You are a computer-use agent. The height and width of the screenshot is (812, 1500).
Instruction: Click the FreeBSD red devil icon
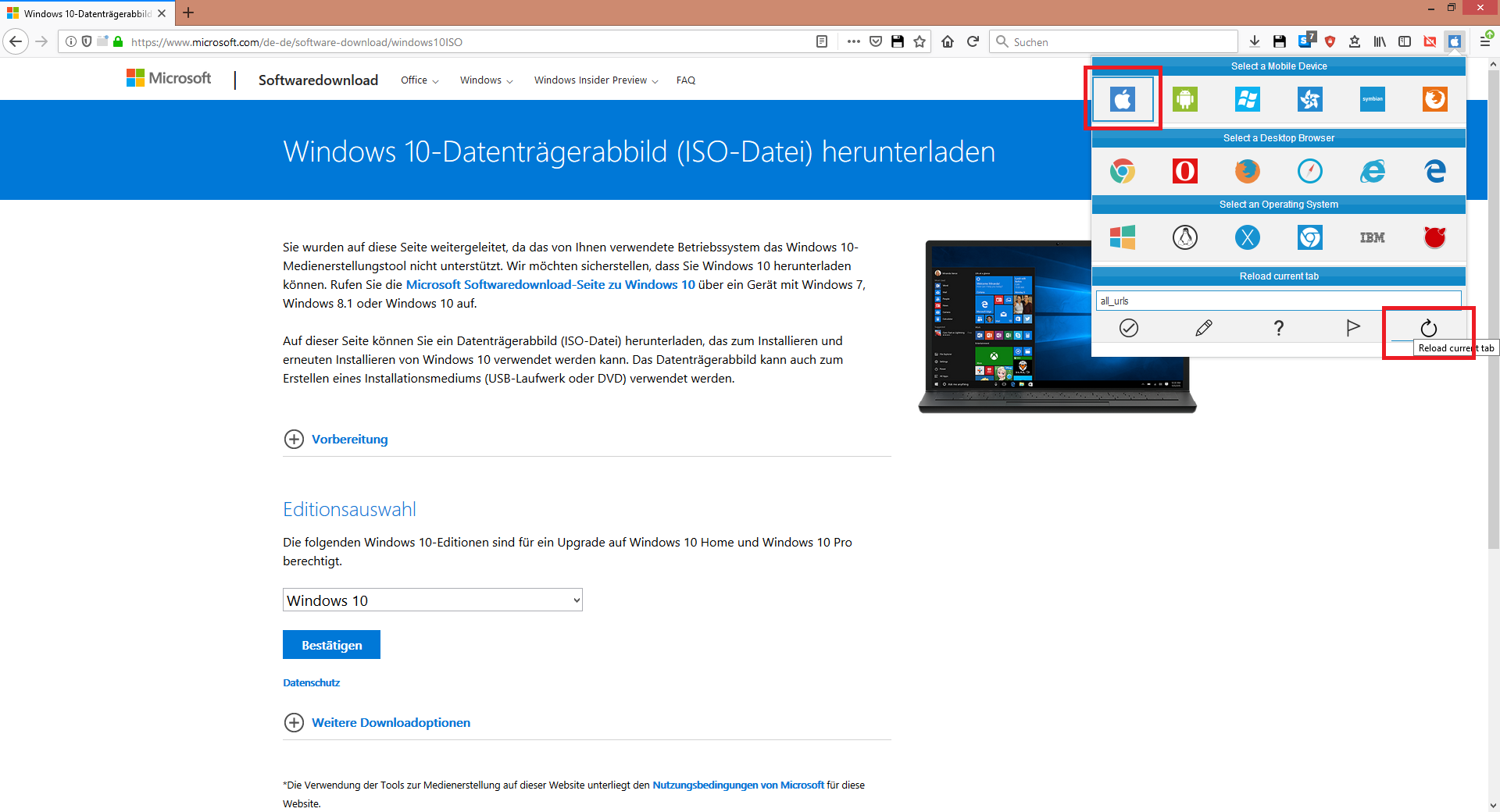coord(1434,237)
